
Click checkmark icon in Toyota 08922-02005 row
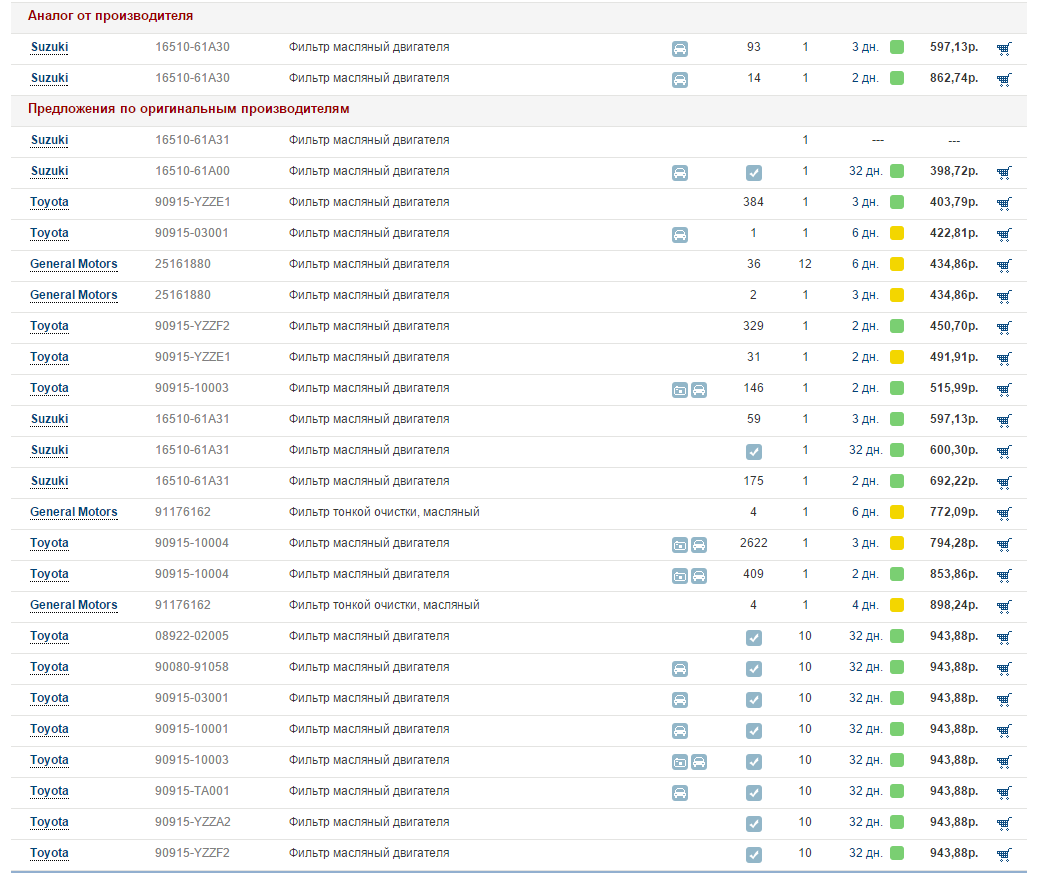click(754, 637)
